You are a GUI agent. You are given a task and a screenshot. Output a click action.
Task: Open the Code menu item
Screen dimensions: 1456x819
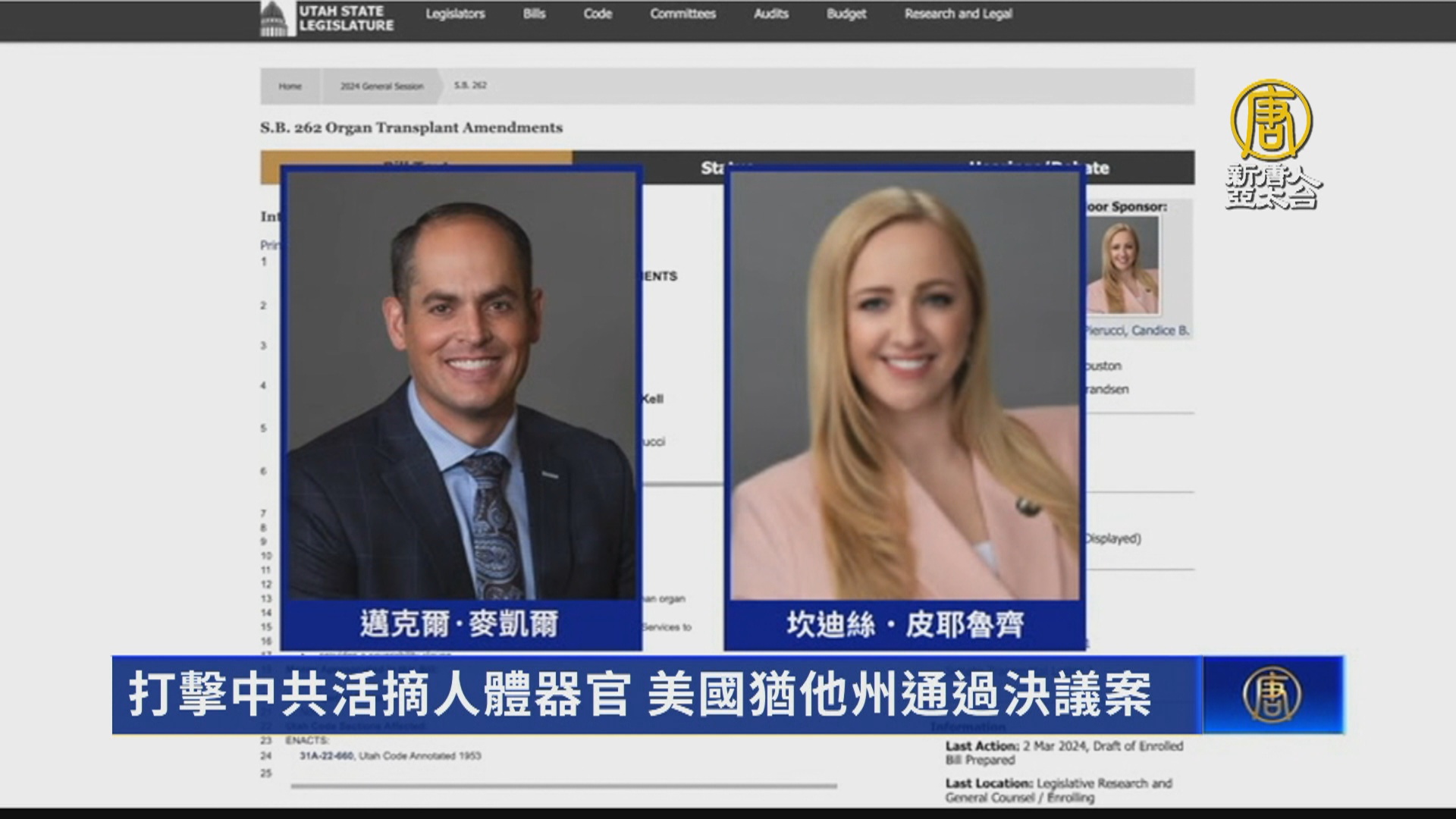[x=598, y=14]
